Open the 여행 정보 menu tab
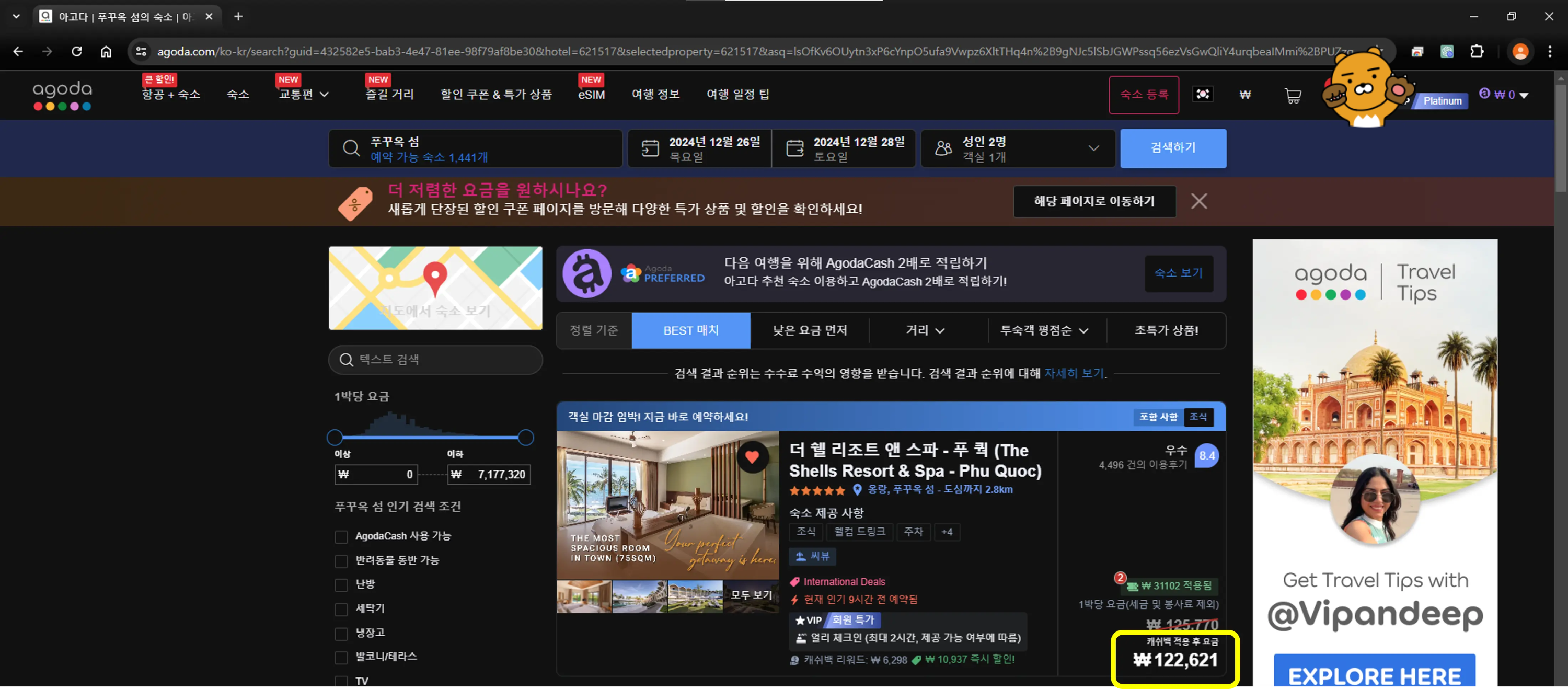 point(652,93)
